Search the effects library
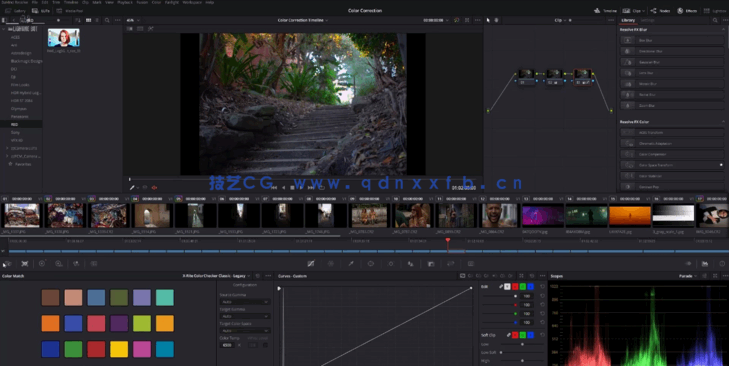 [715, 20]
